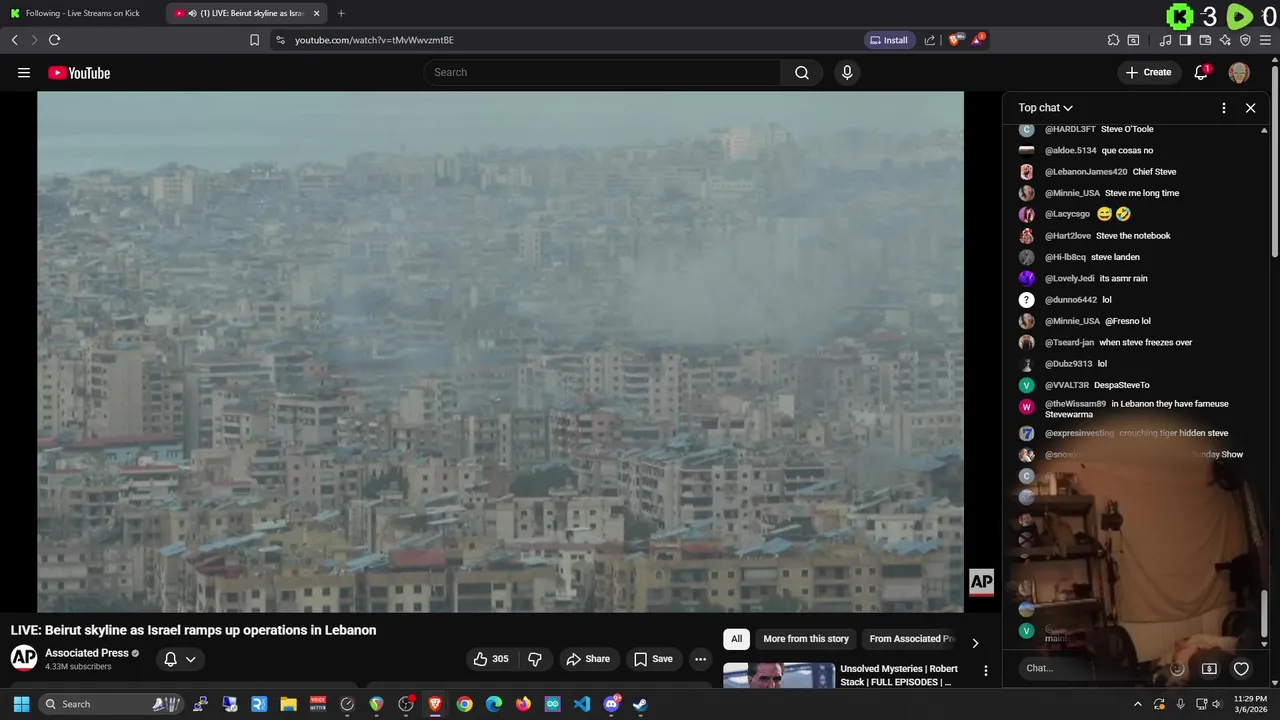
Task: Click the Create button
Action: (1148, 72)
